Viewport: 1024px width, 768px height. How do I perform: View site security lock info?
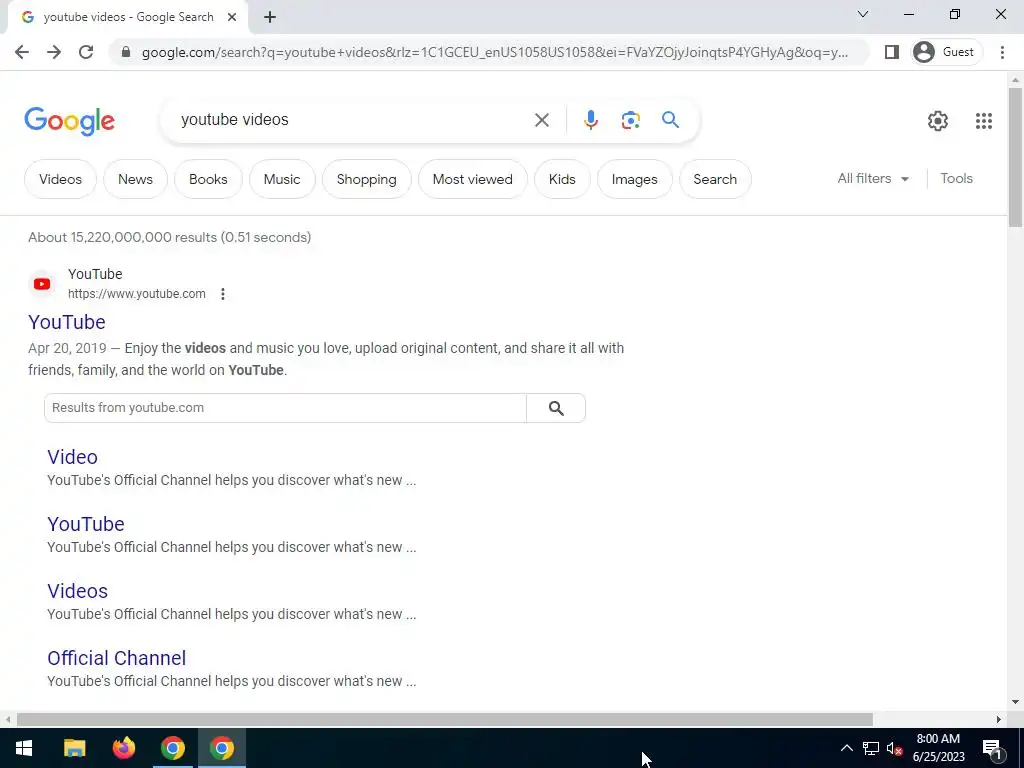click(x=125, y=52)
